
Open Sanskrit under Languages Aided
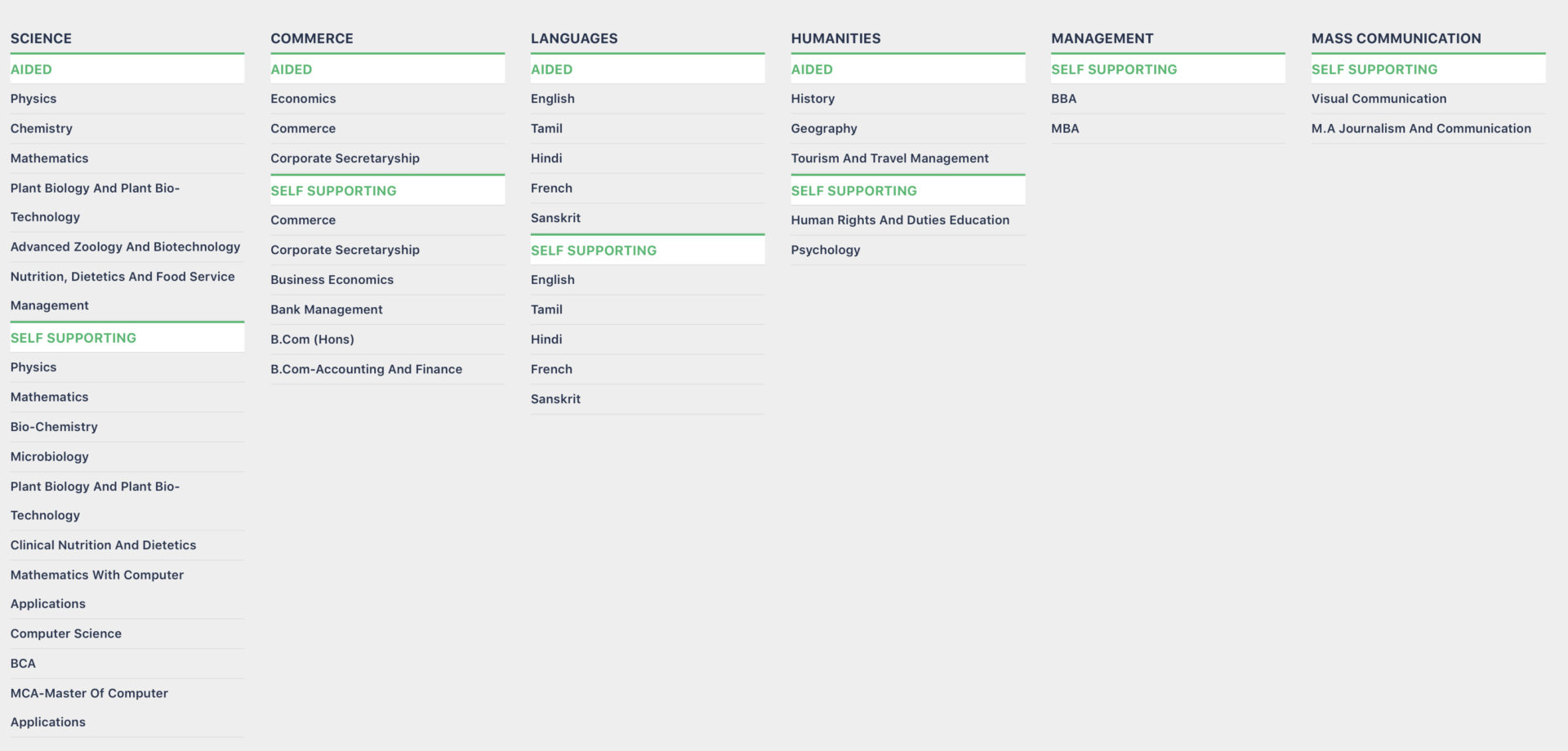click(x=555, y=218)
